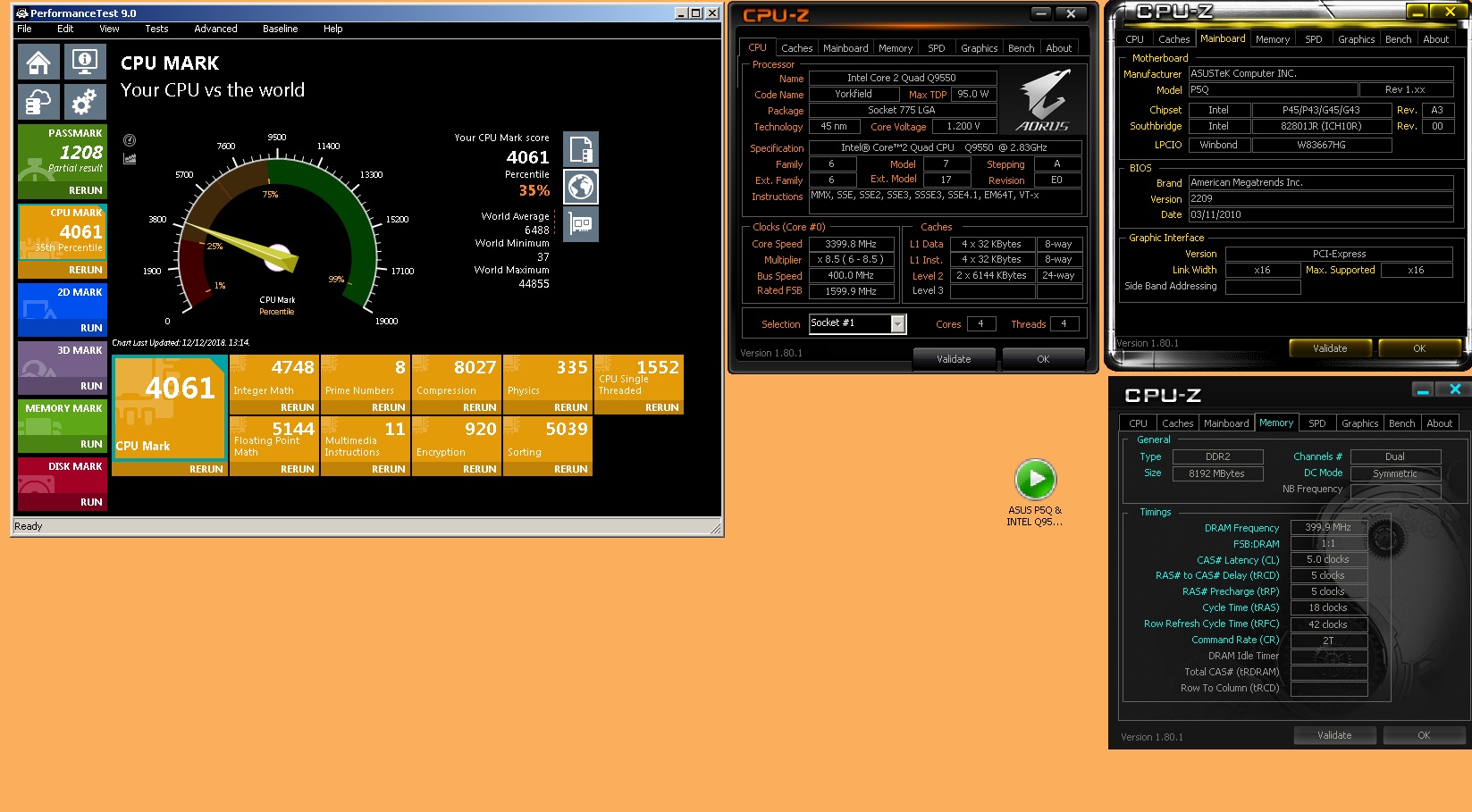The image size is (1472, 812).
Task: Rerun the Compression test
Action: (479, 407)
